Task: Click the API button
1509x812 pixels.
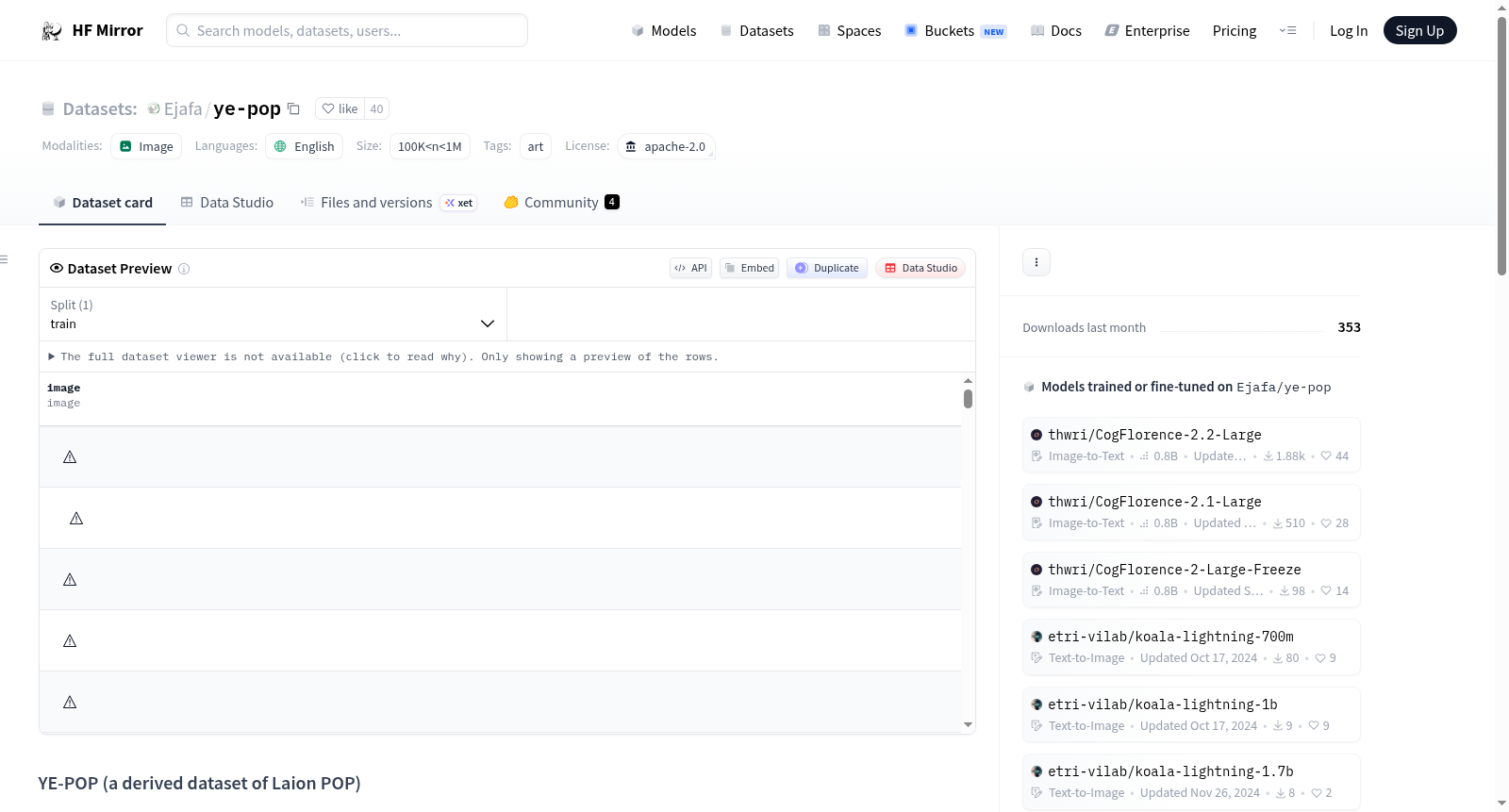Action: tap(691, 268)
